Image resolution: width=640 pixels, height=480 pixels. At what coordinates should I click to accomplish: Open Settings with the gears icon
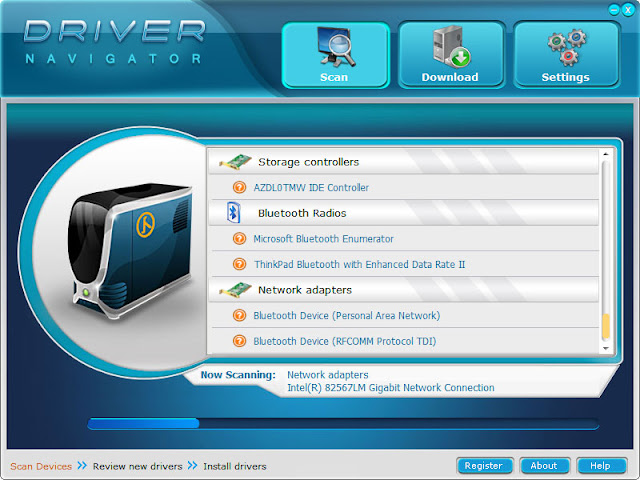(567, 55)
